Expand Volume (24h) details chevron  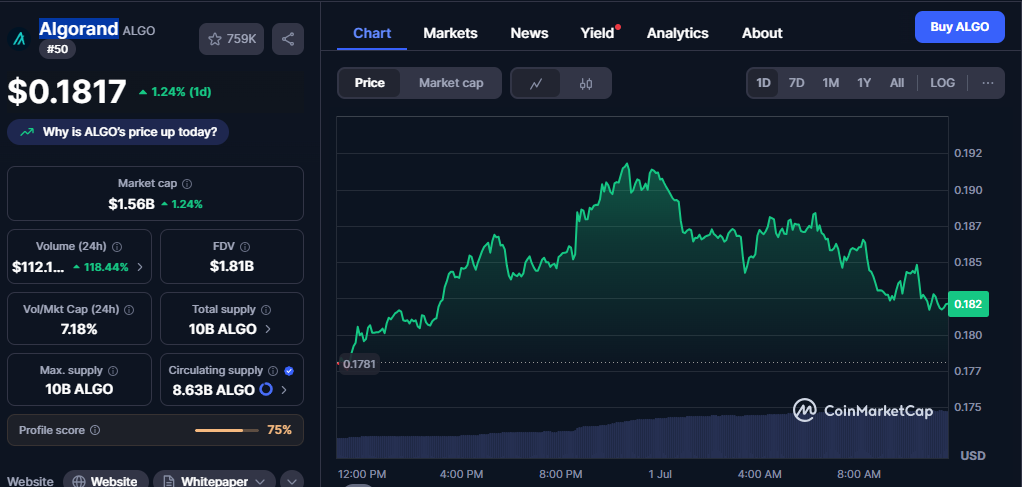pyautogui.click(x=140, y=267)
